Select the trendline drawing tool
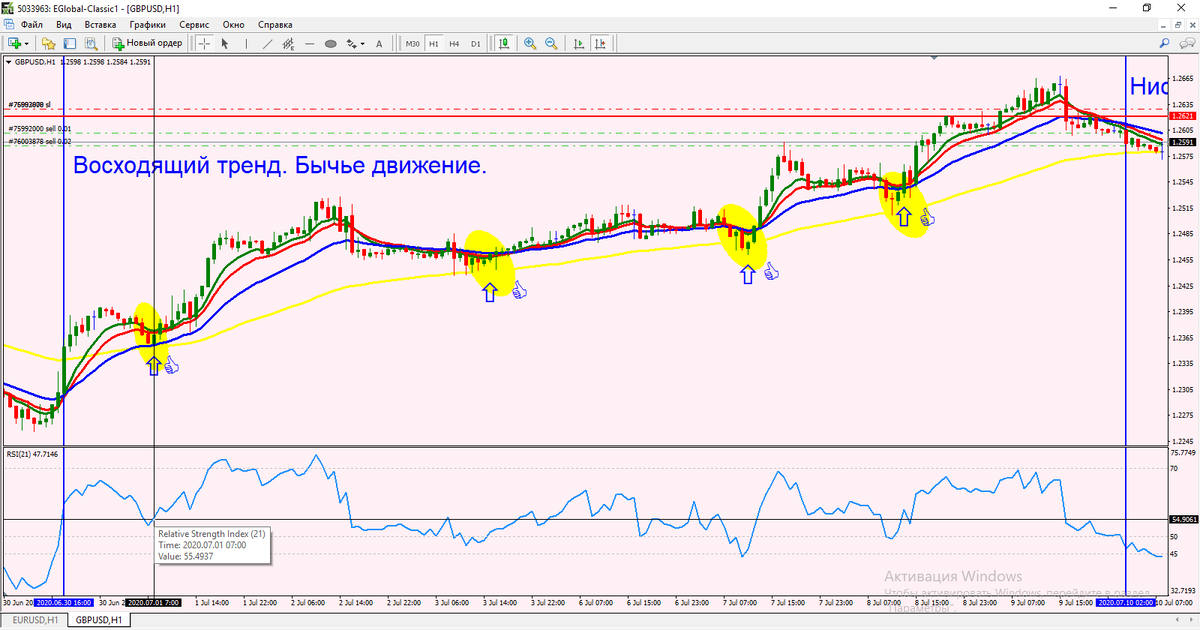 click(267, 43)
